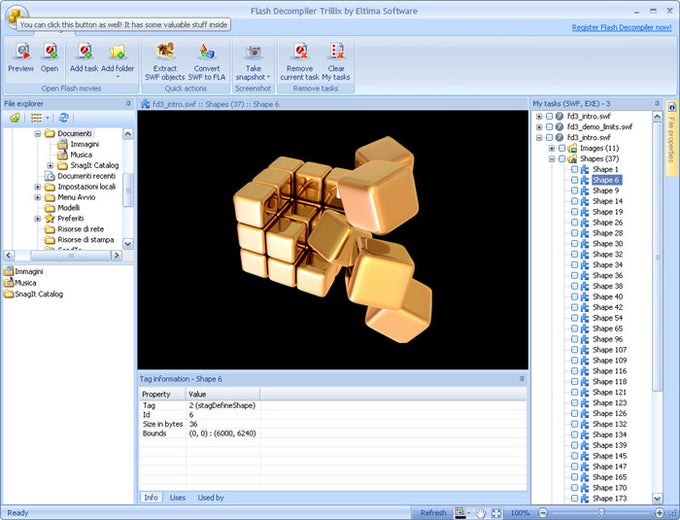Click the fit-to-window icon in status bar
This screenshot has width=680, height=520.
pos(496,513)
